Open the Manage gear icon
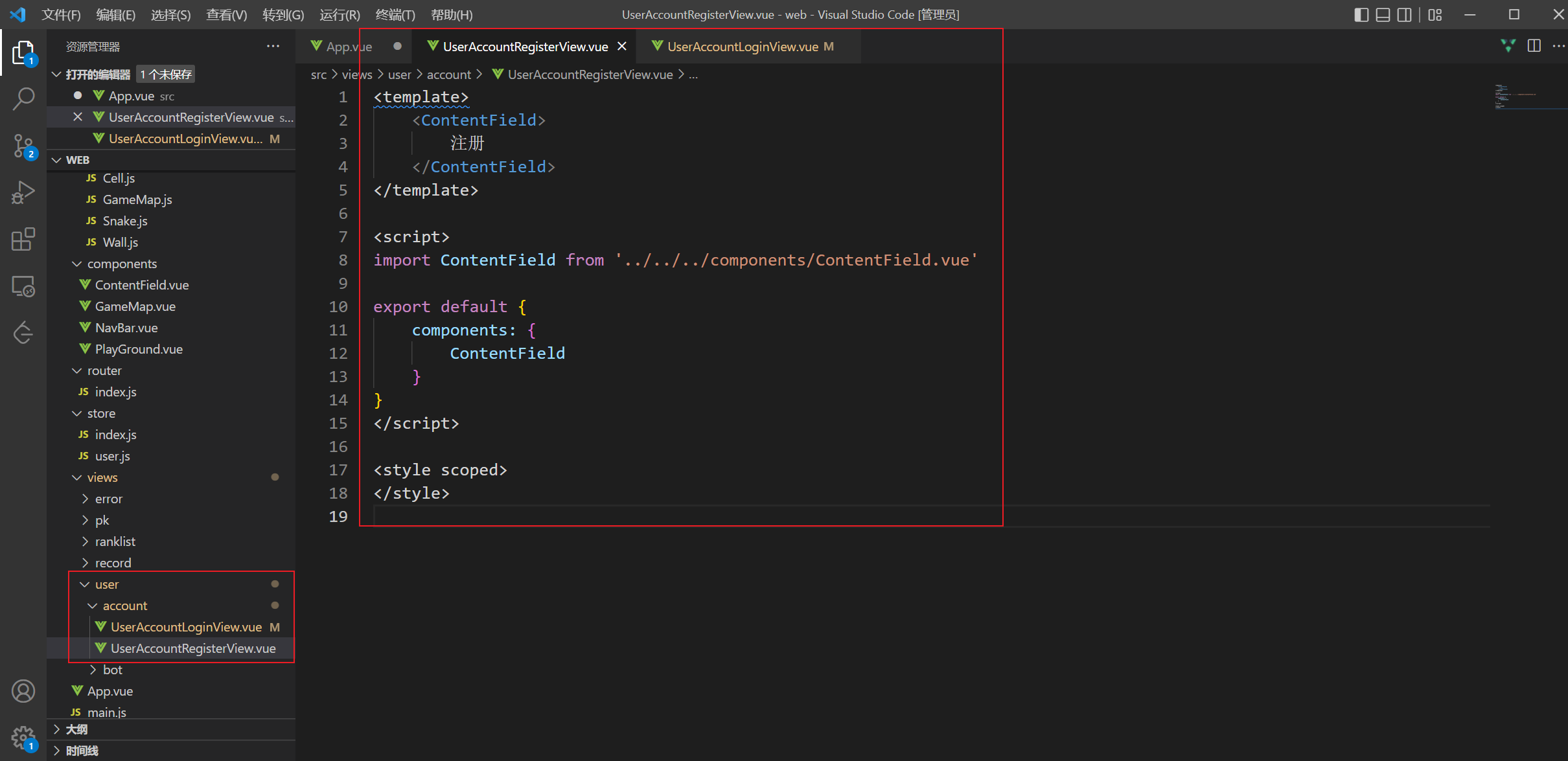Screen dimensions: 1568x761 coord(23,736)
